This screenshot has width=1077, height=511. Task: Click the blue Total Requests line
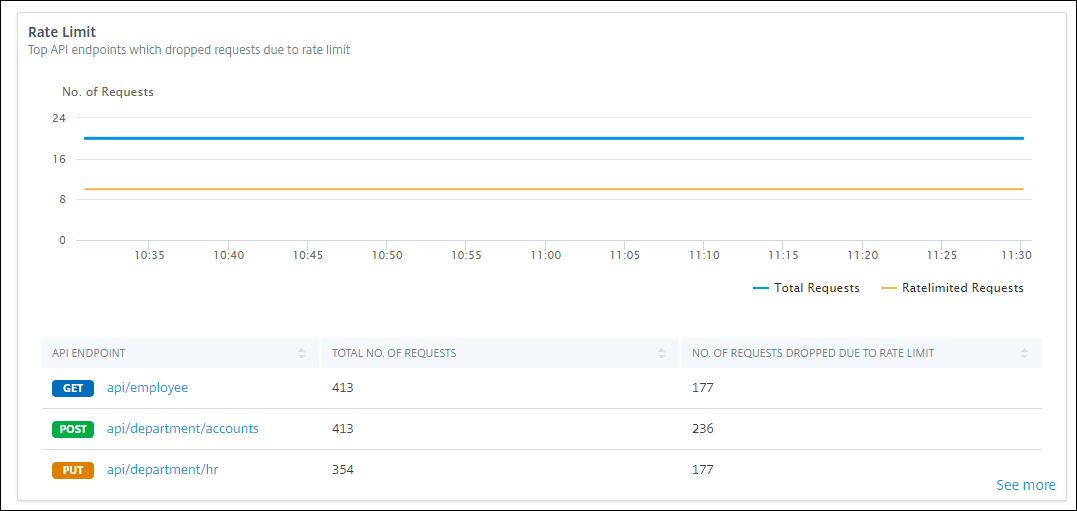click(554, 138)
